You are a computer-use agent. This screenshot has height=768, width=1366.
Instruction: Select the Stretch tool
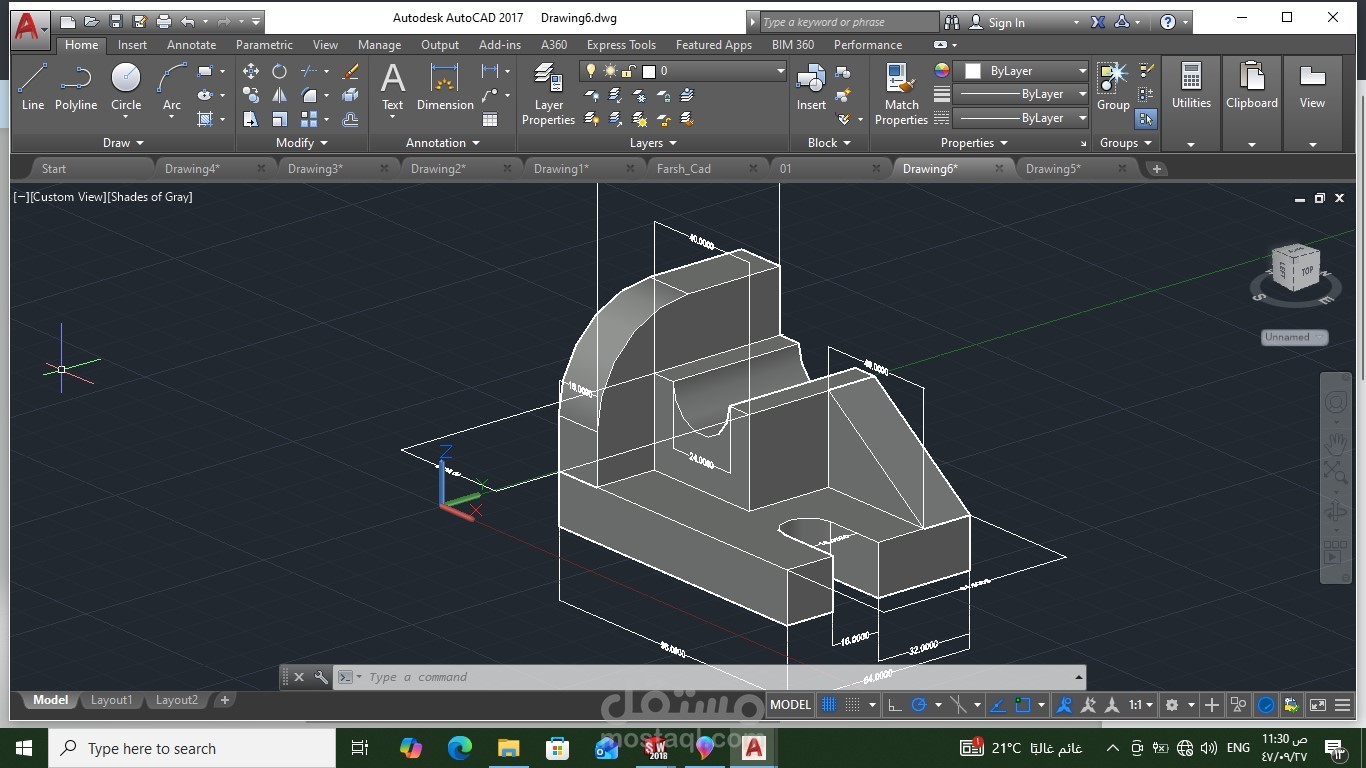(251, 119)
